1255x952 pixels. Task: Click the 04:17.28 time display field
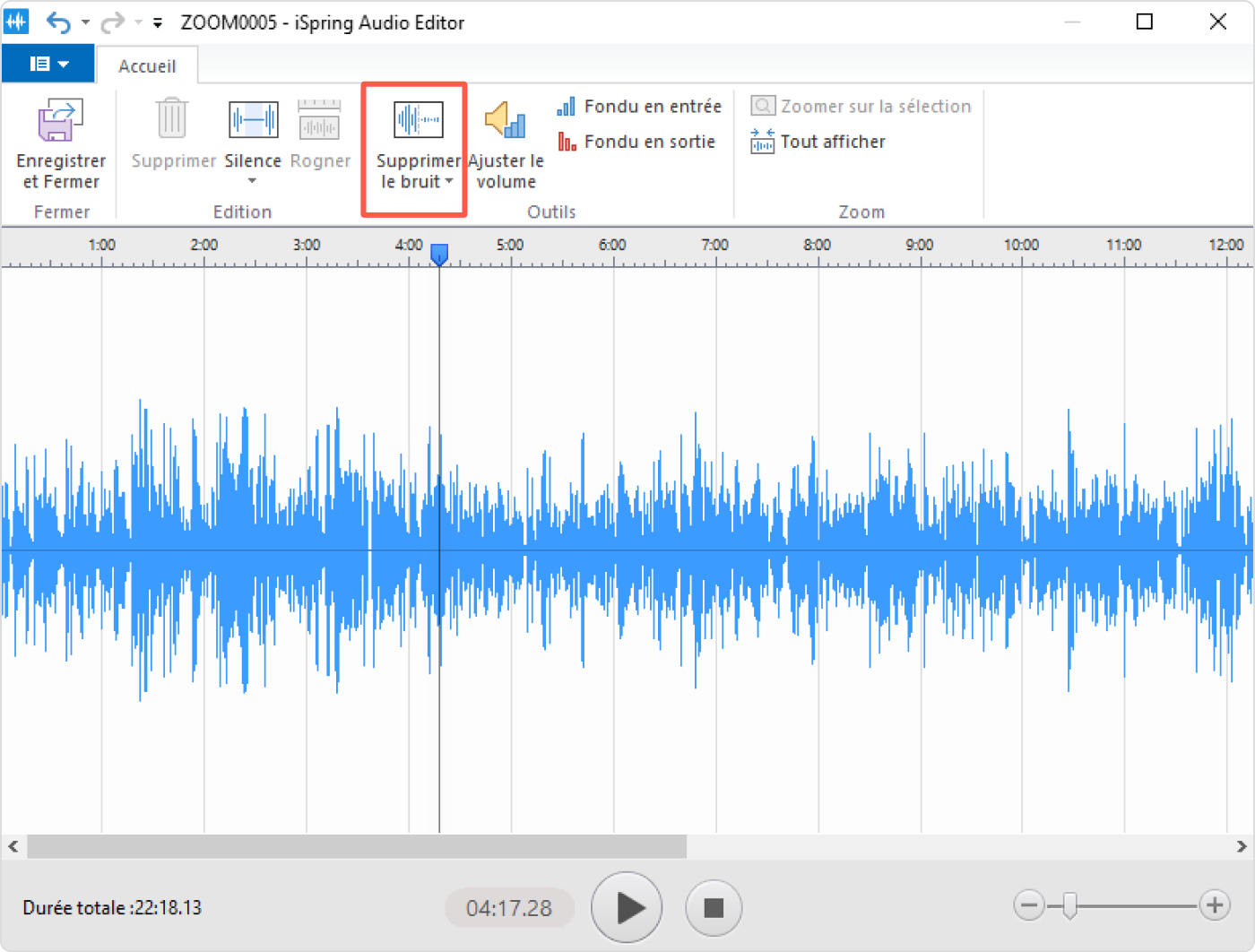[509, 907]
